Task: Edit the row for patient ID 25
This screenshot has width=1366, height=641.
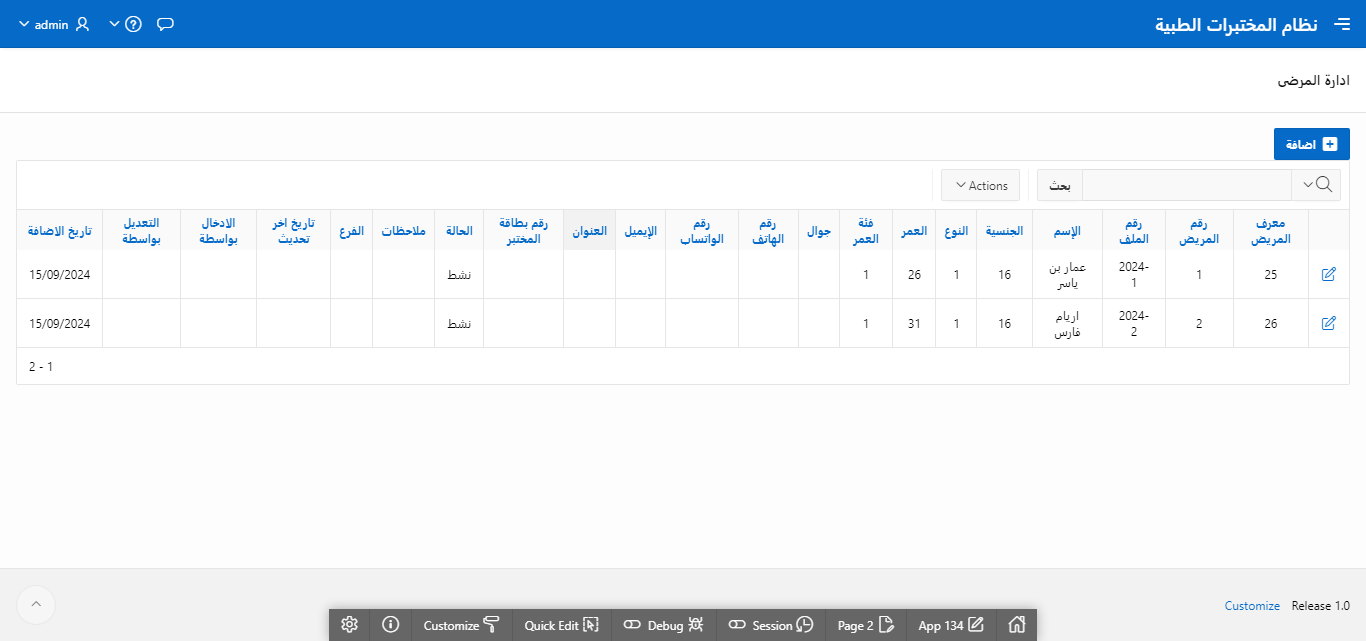Action: pyautogui.click(x=1328, y=274)
